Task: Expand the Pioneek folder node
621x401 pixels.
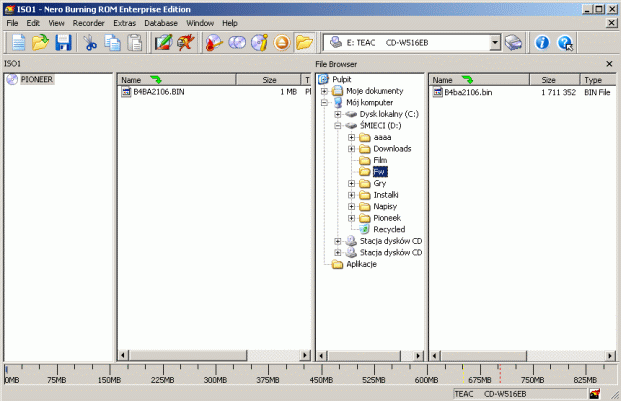Action: pos(351,218)
